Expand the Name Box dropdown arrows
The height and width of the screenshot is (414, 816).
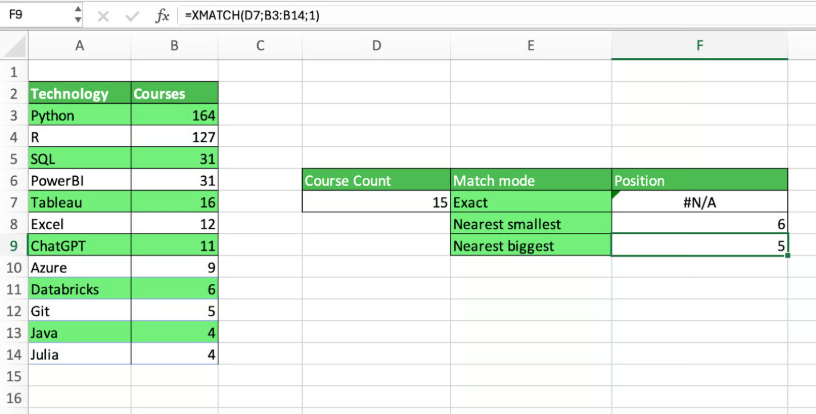pos(78,16)
